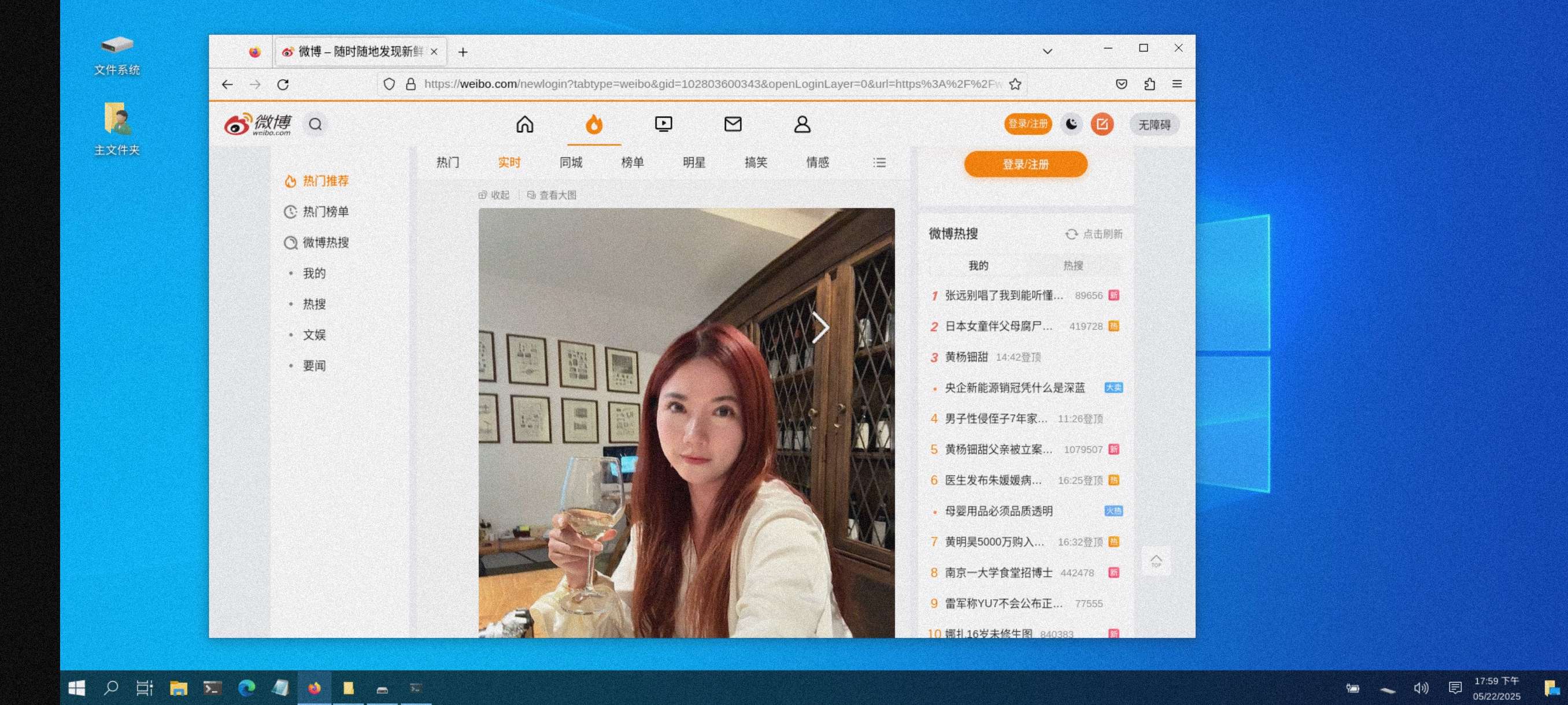Open 南京一大学食堂招博士 hot search link
Viewport: 1568px width, 705px height.
pyautogui.click(x=999, y=573)
